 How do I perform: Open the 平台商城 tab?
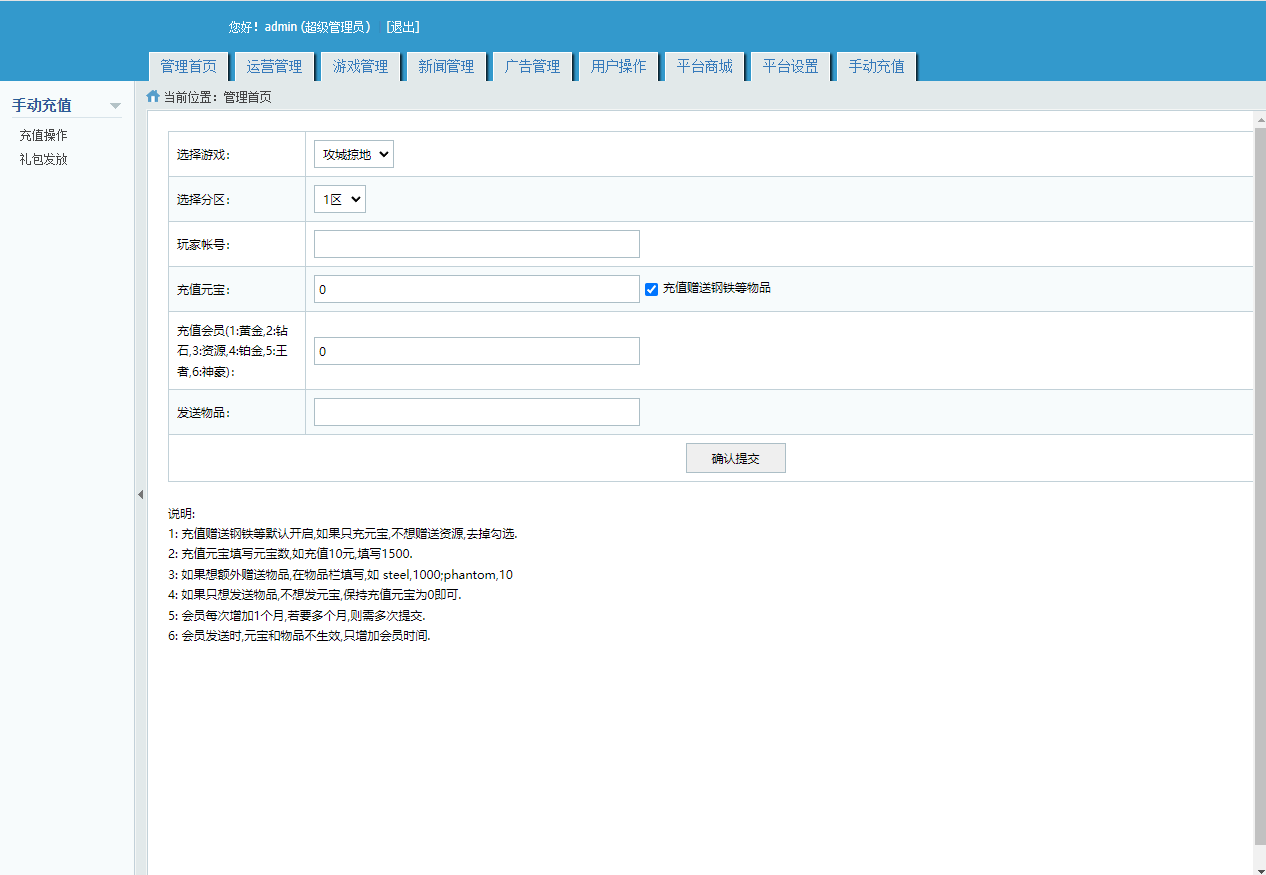704,67
